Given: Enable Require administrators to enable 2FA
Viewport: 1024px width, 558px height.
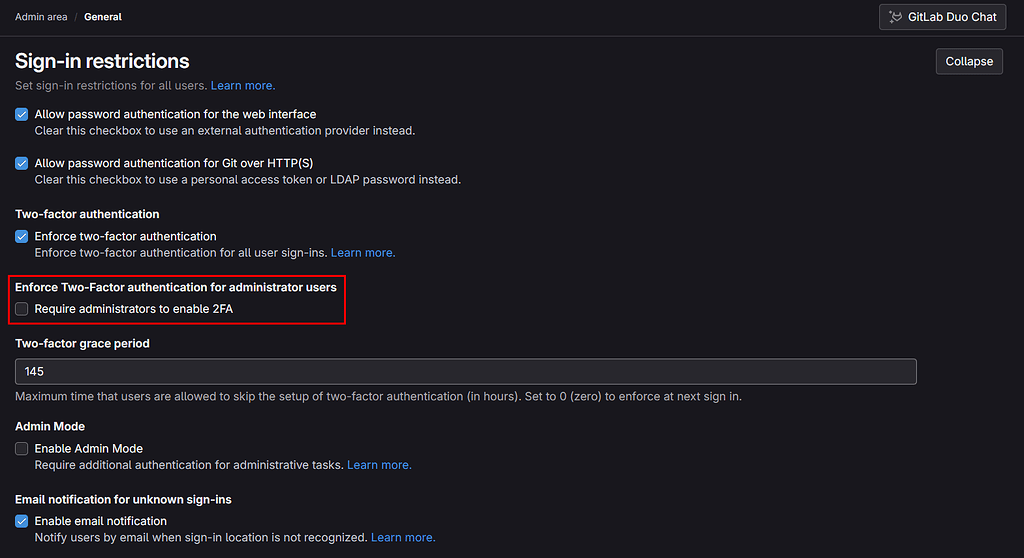Looking at the screenshot, I should click(22, 309).
